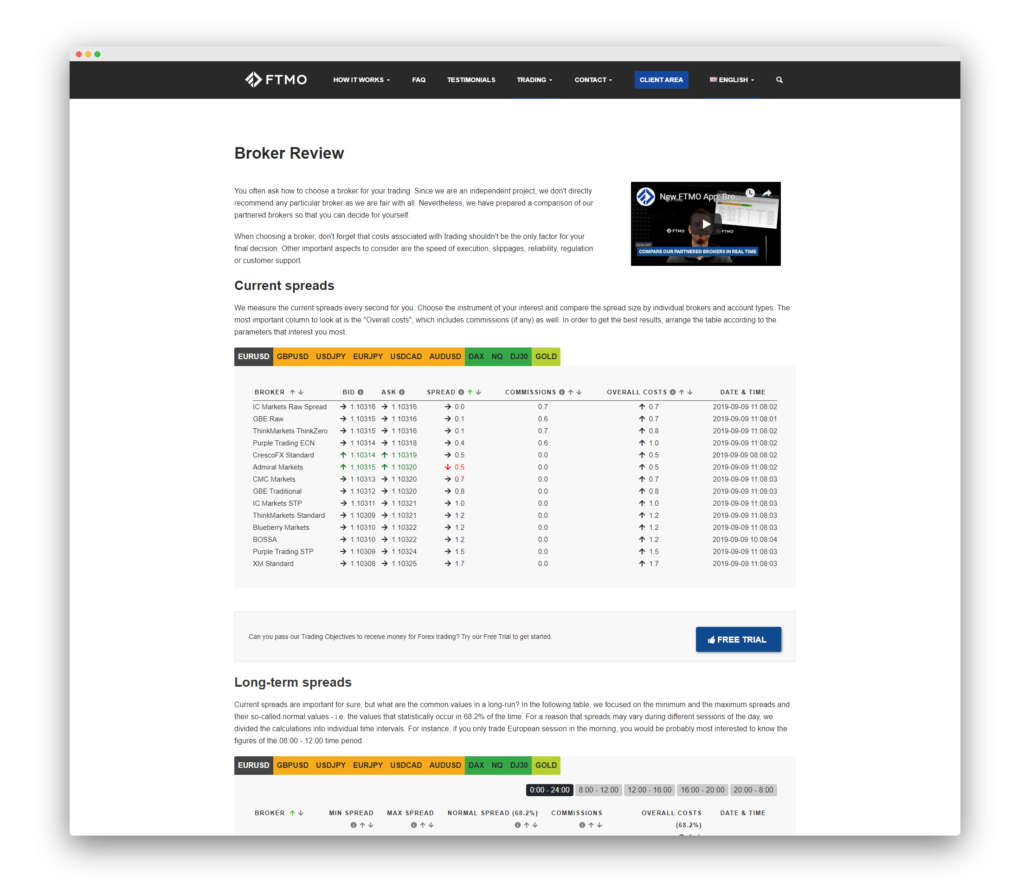Select GBPUSD tab in Current spreads
The height and width of the screenshot is (882, 1030).
(292, 357)
